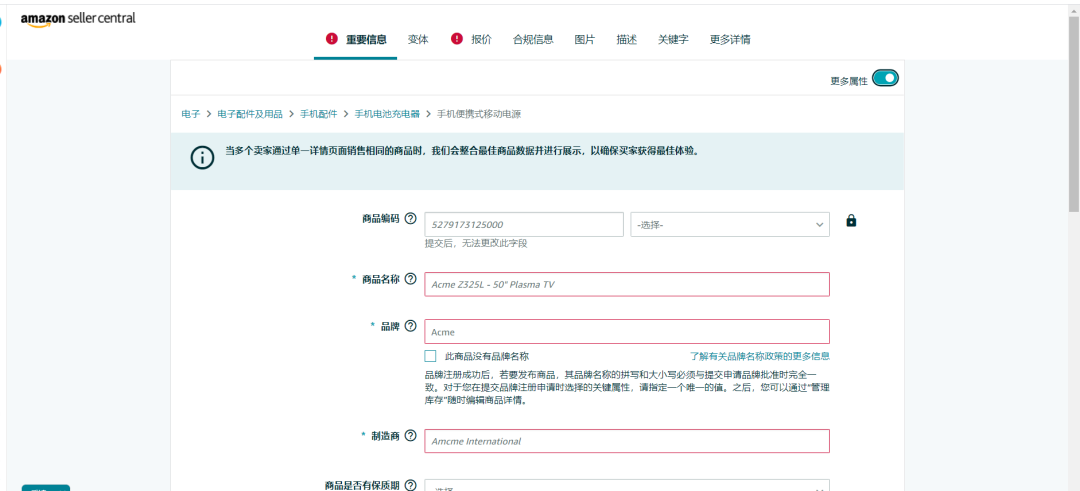This screenshot has width=1080, height=491.
Task: Click 商品名称 input field
Action: [627, 284]
